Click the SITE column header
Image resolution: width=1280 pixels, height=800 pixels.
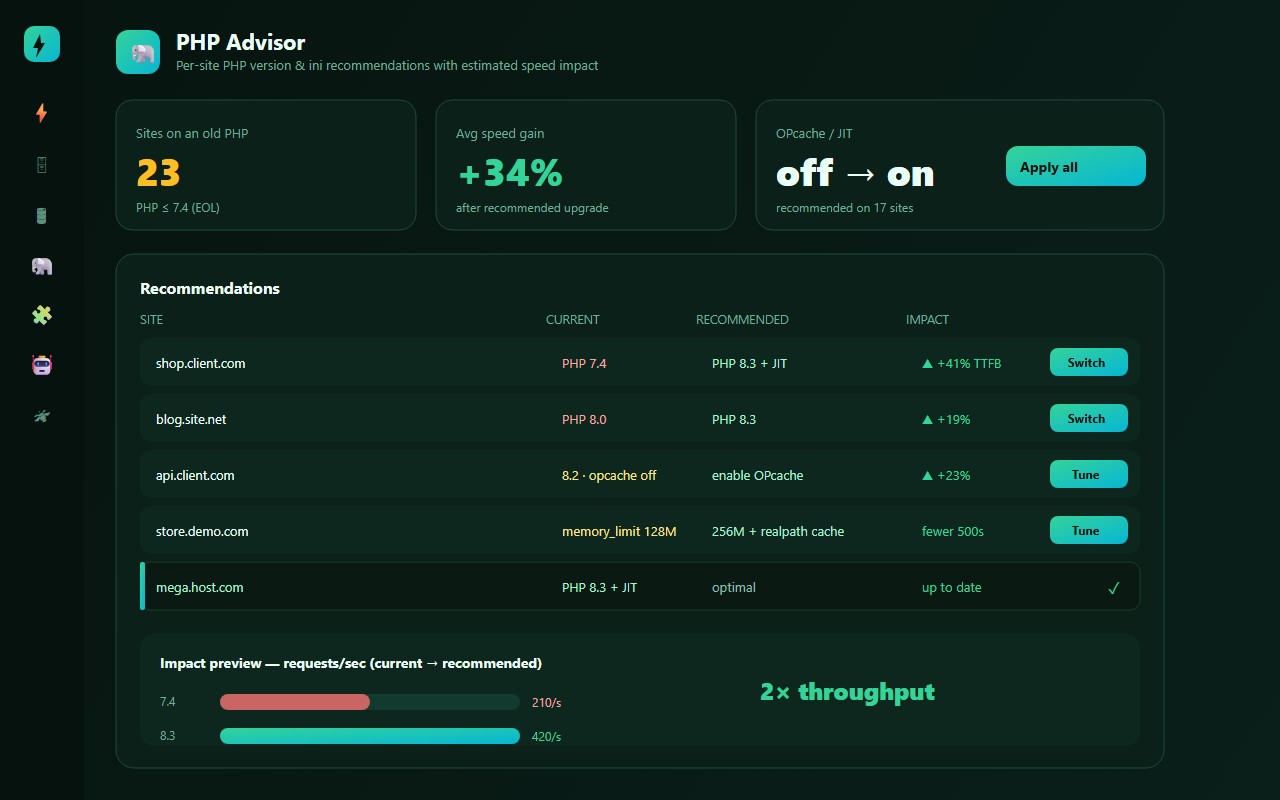pyautogui.click(x=151, y=320)
